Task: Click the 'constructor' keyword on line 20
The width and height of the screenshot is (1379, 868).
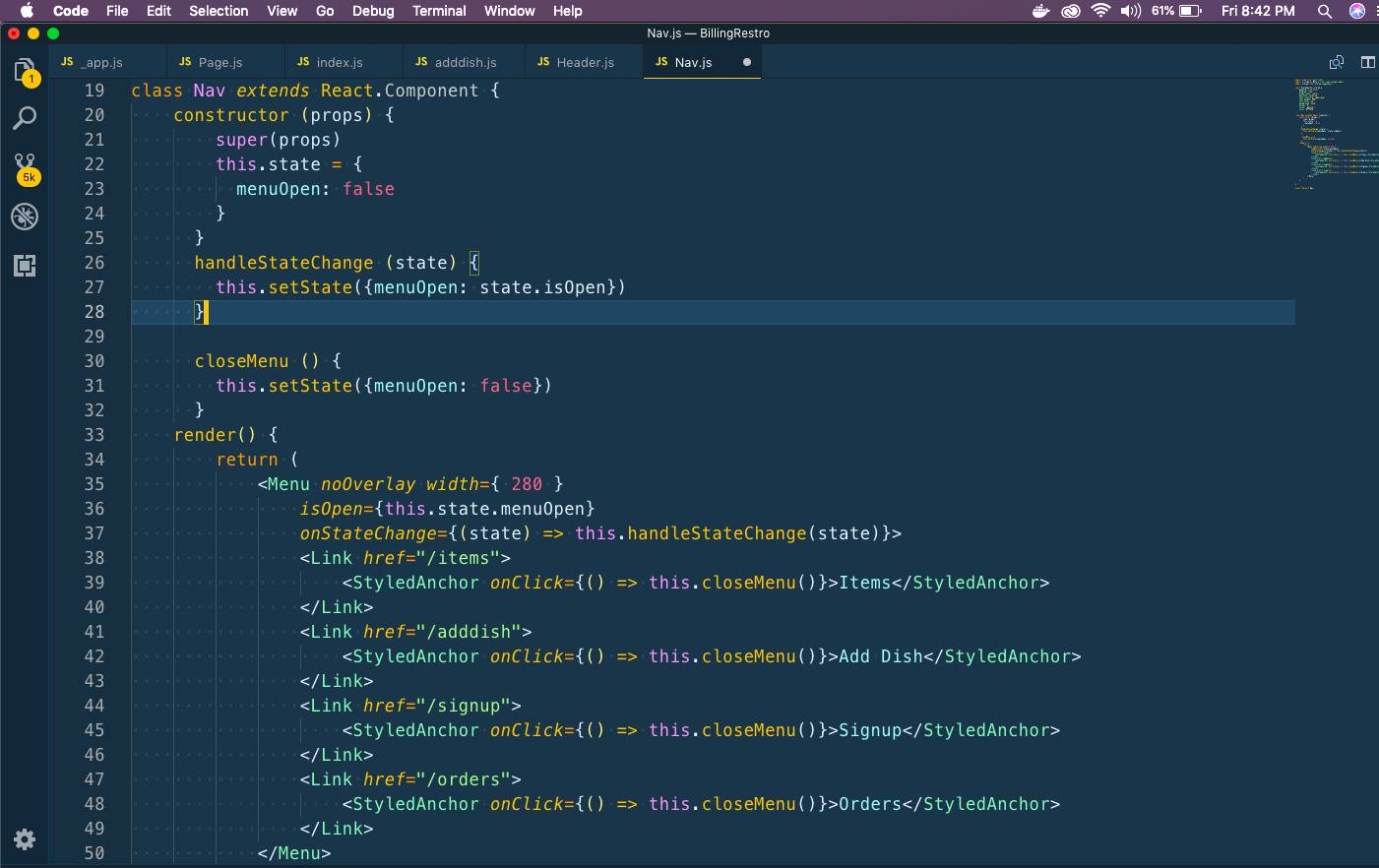Action: click(x=231, y=115)
